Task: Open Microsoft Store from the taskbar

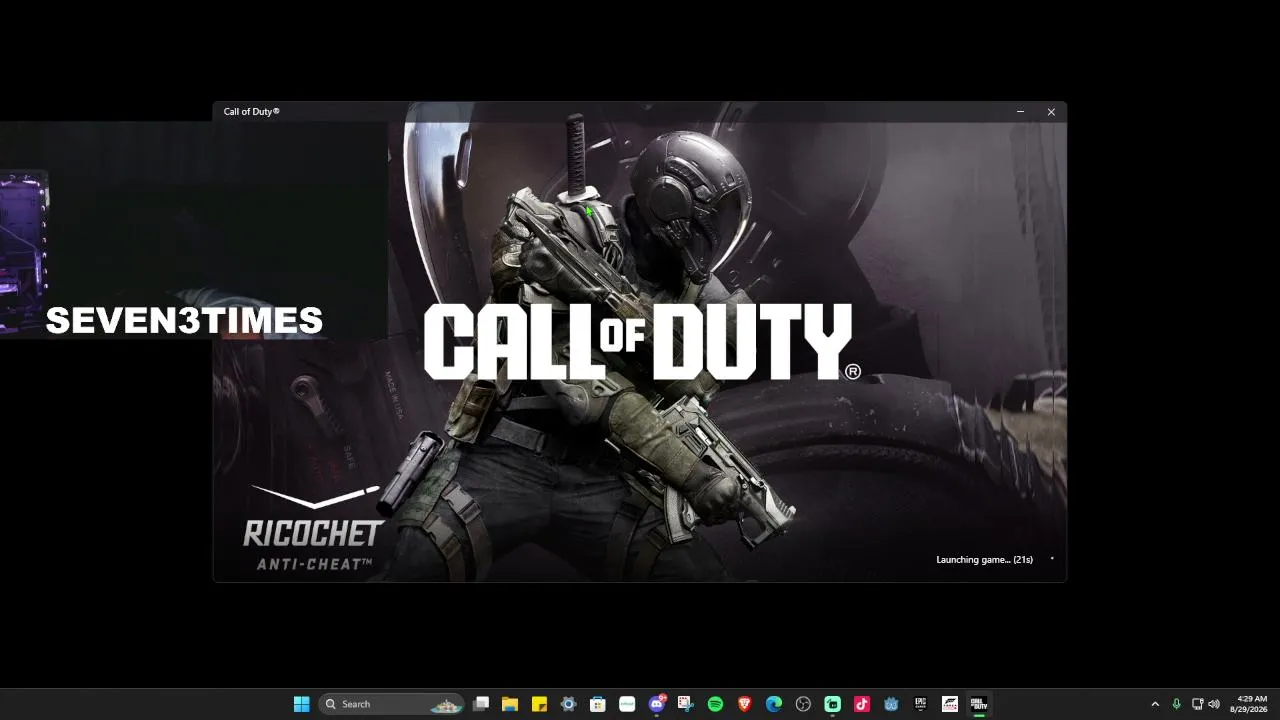Action: coord(598,704)
